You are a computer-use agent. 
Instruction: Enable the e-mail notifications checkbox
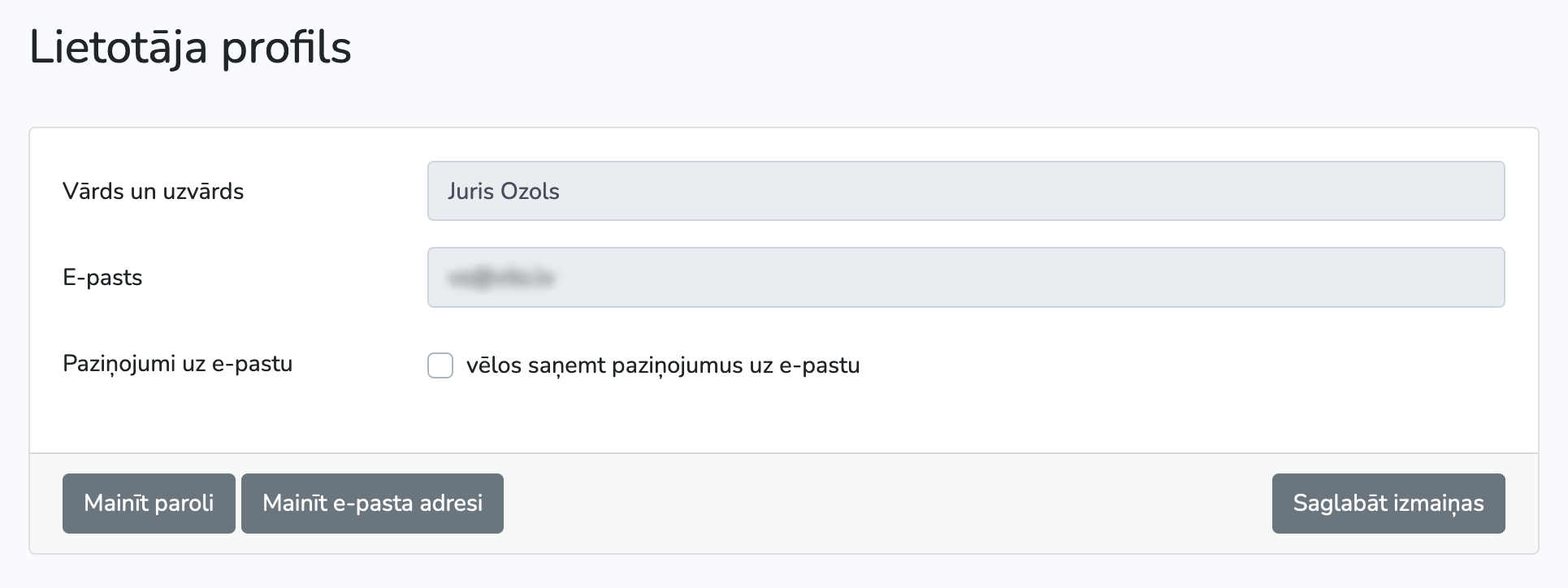click(440, 365)
